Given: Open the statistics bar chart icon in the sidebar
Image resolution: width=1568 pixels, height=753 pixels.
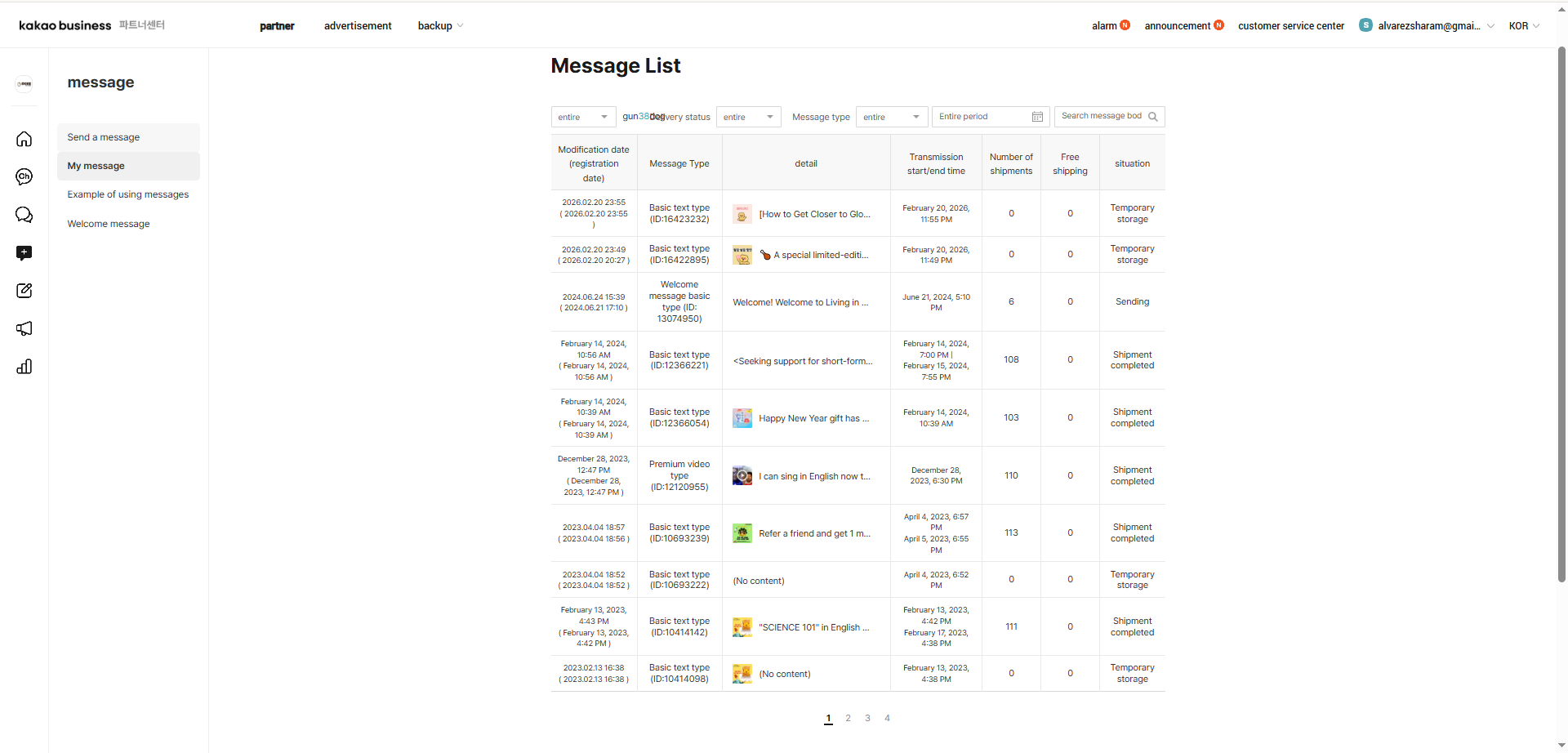Looking at the screenshot, I should tap(24, 367).
